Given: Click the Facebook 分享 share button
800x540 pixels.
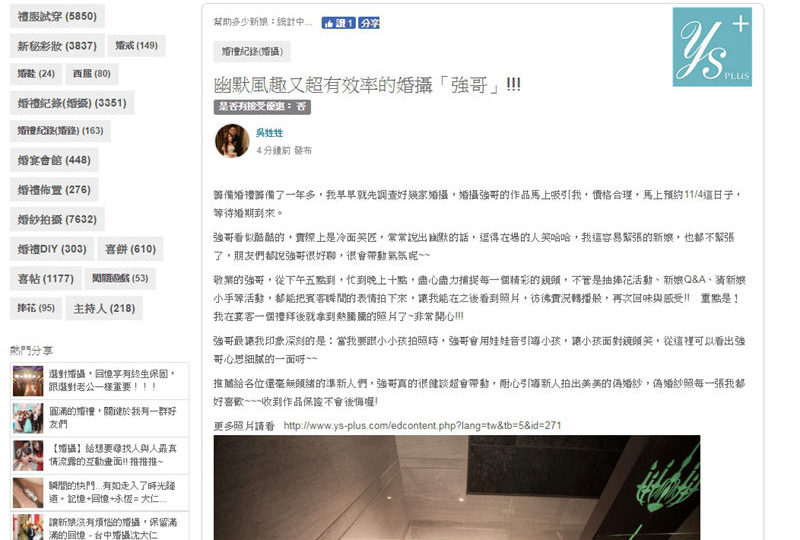Looking at the screenshot, I should (368, 23).
